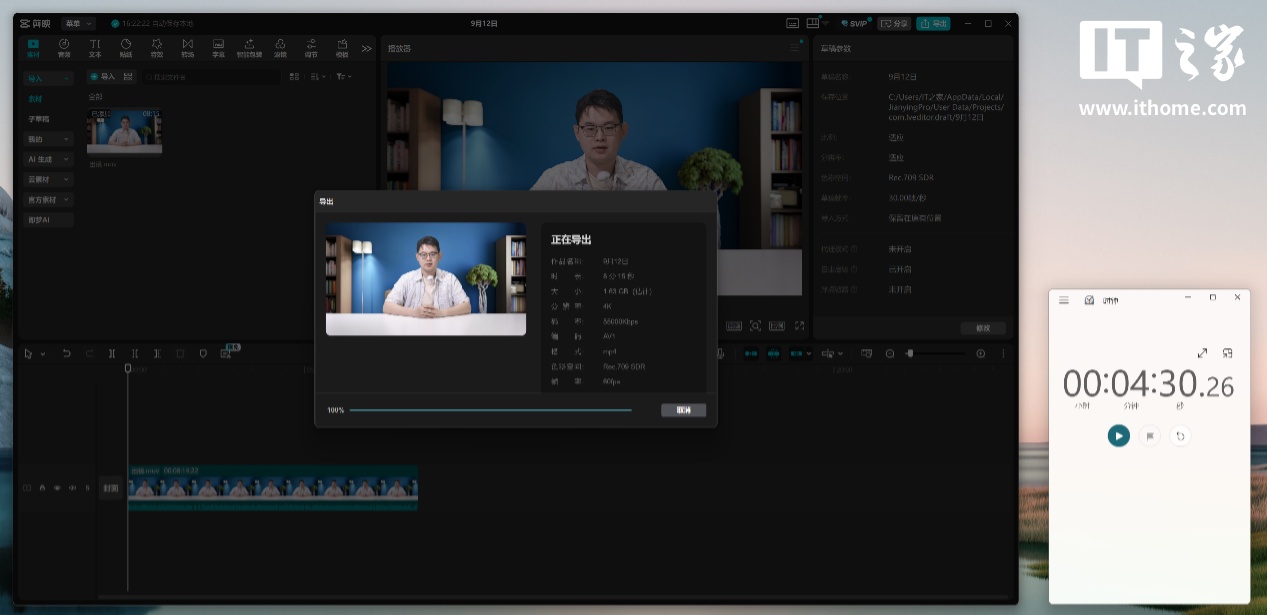This screenshot has height=615, width=1267.
Task: Toggle the track lock icon
Action: tap(42, 488)
